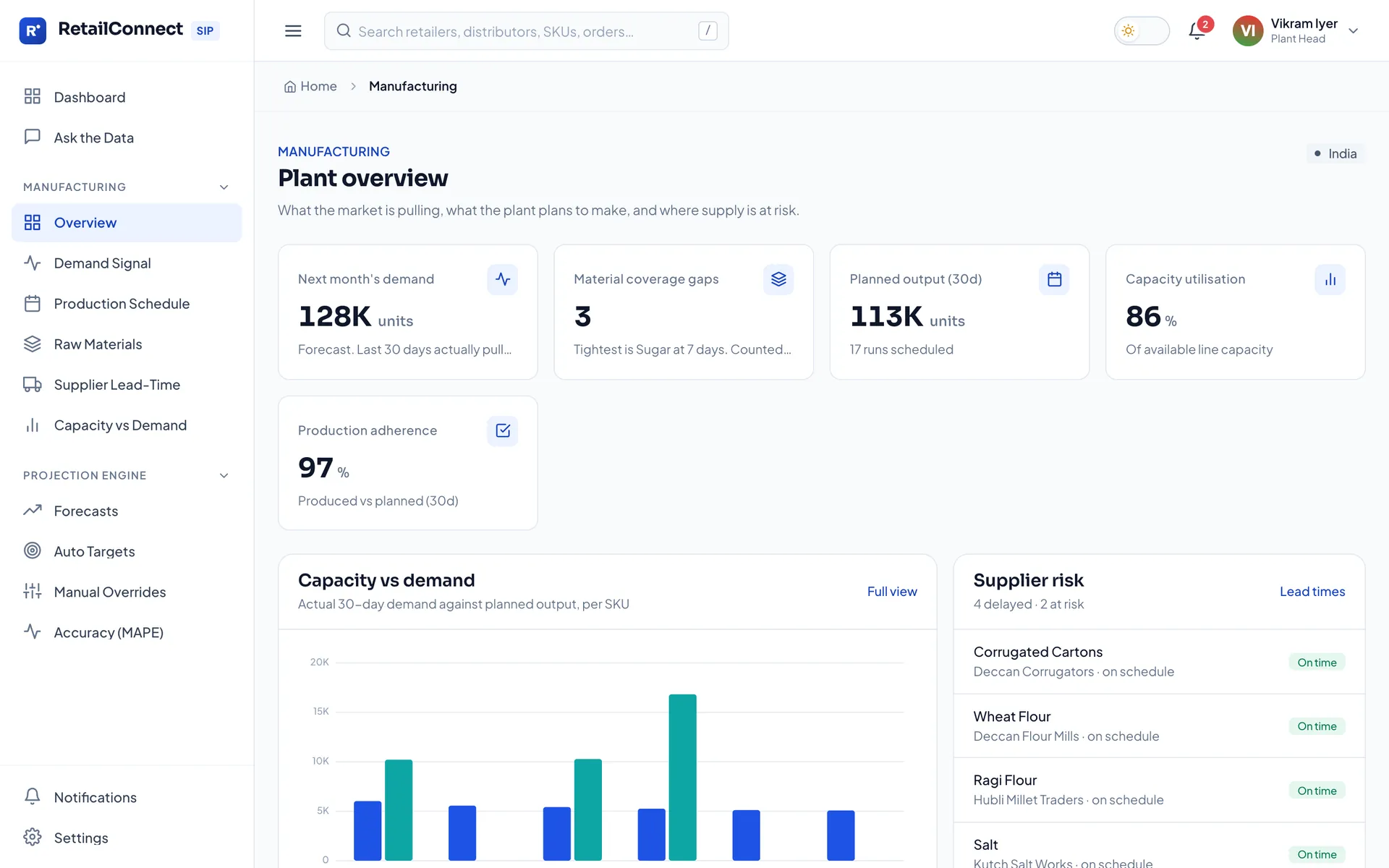The height and width of the screenshot is (868, 1389).
Task: Go to Home in breadcrumb
Action: coord(310,86)
